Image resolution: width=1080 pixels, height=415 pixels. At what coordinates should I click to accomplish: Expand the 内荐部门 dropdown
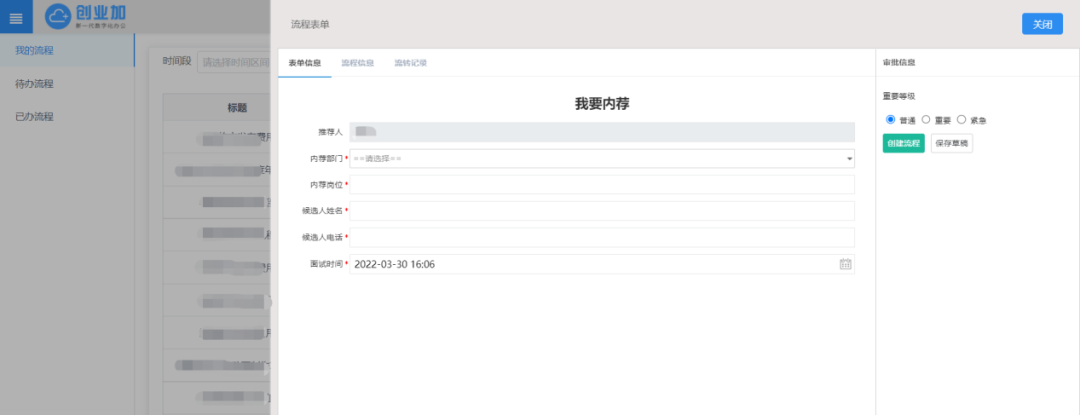600,158
